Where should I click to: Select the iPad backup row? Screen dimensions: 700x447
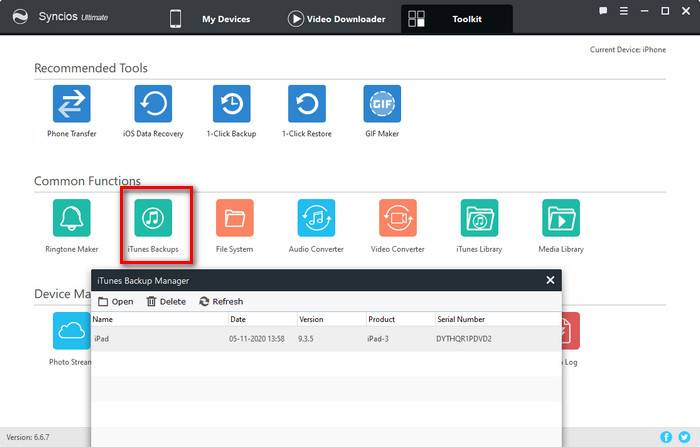click(x=326, y=338)
